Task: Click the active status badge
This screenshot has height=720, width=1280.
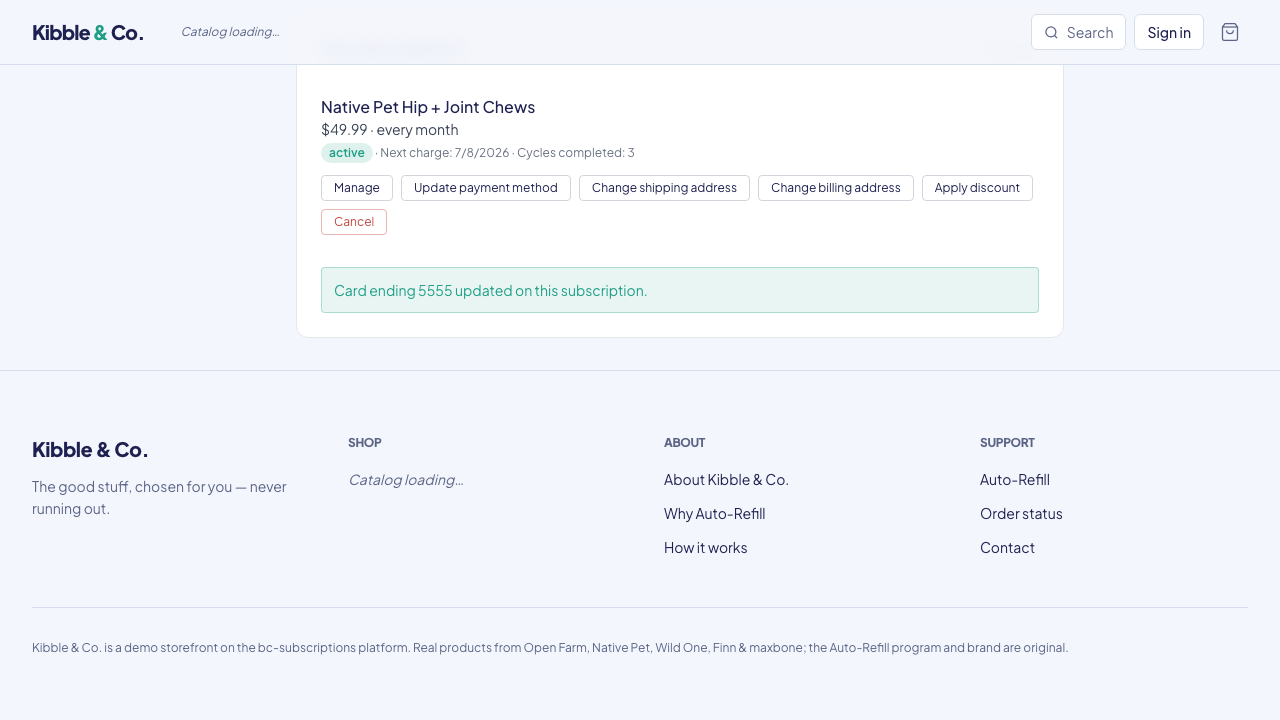Action: pyautogui.click(x=347, y=153)
